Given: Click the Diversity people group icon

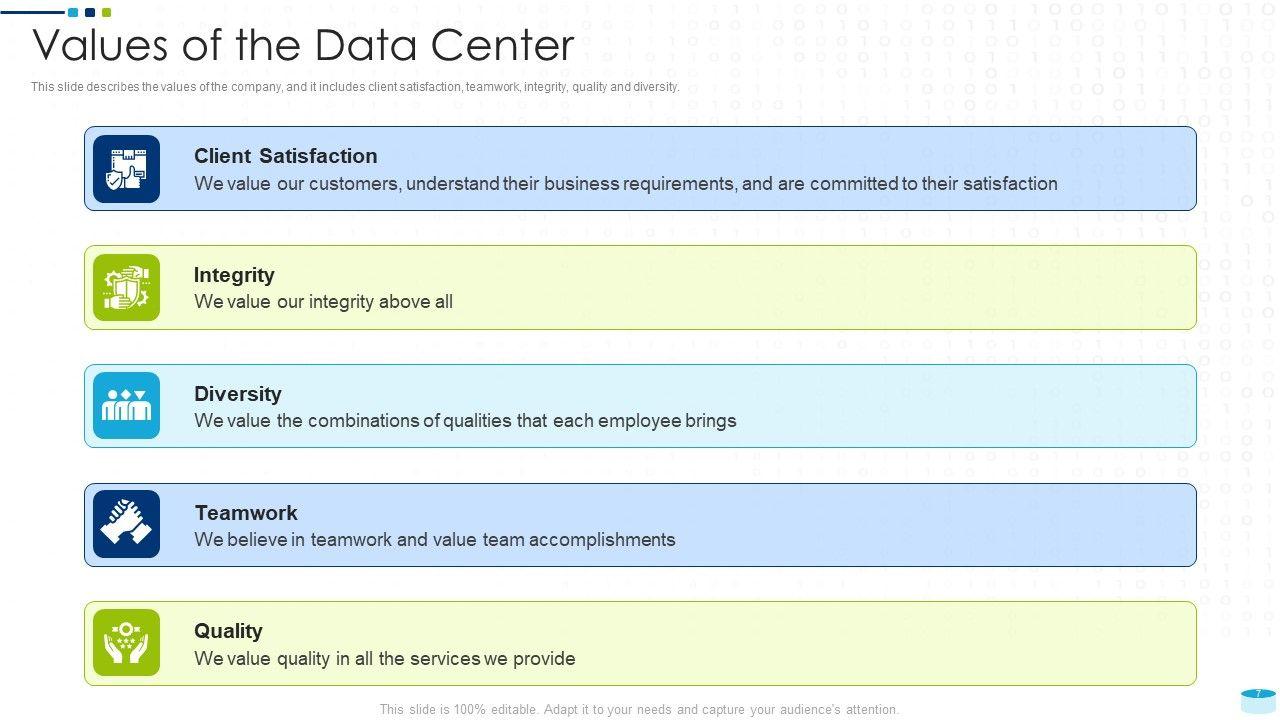Looking at the screenshot, I should click(126, 406).
